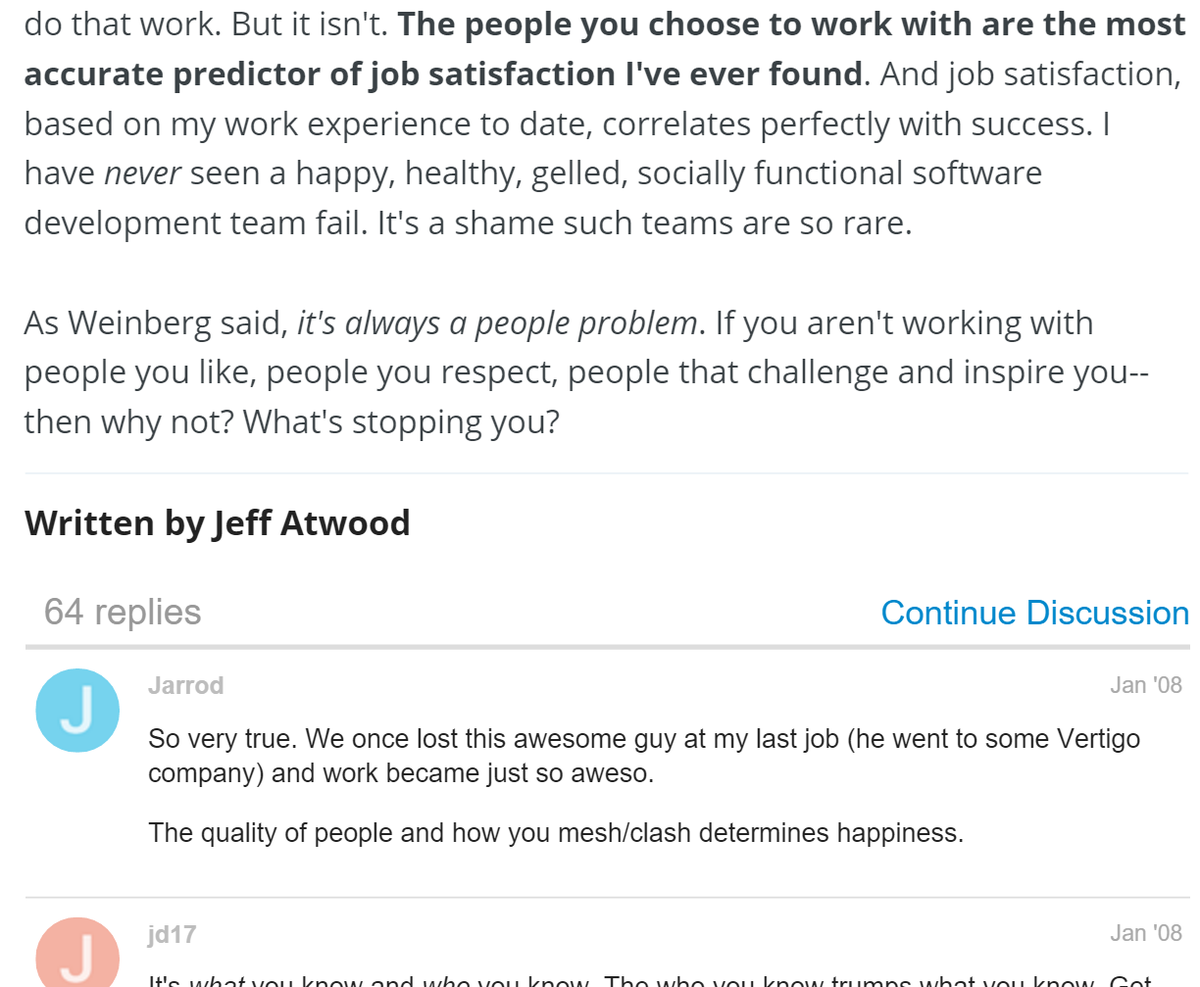Click jd17's partially visible comment text
1200x987 pixels.
pyautogui.click(x=650, y=981)
